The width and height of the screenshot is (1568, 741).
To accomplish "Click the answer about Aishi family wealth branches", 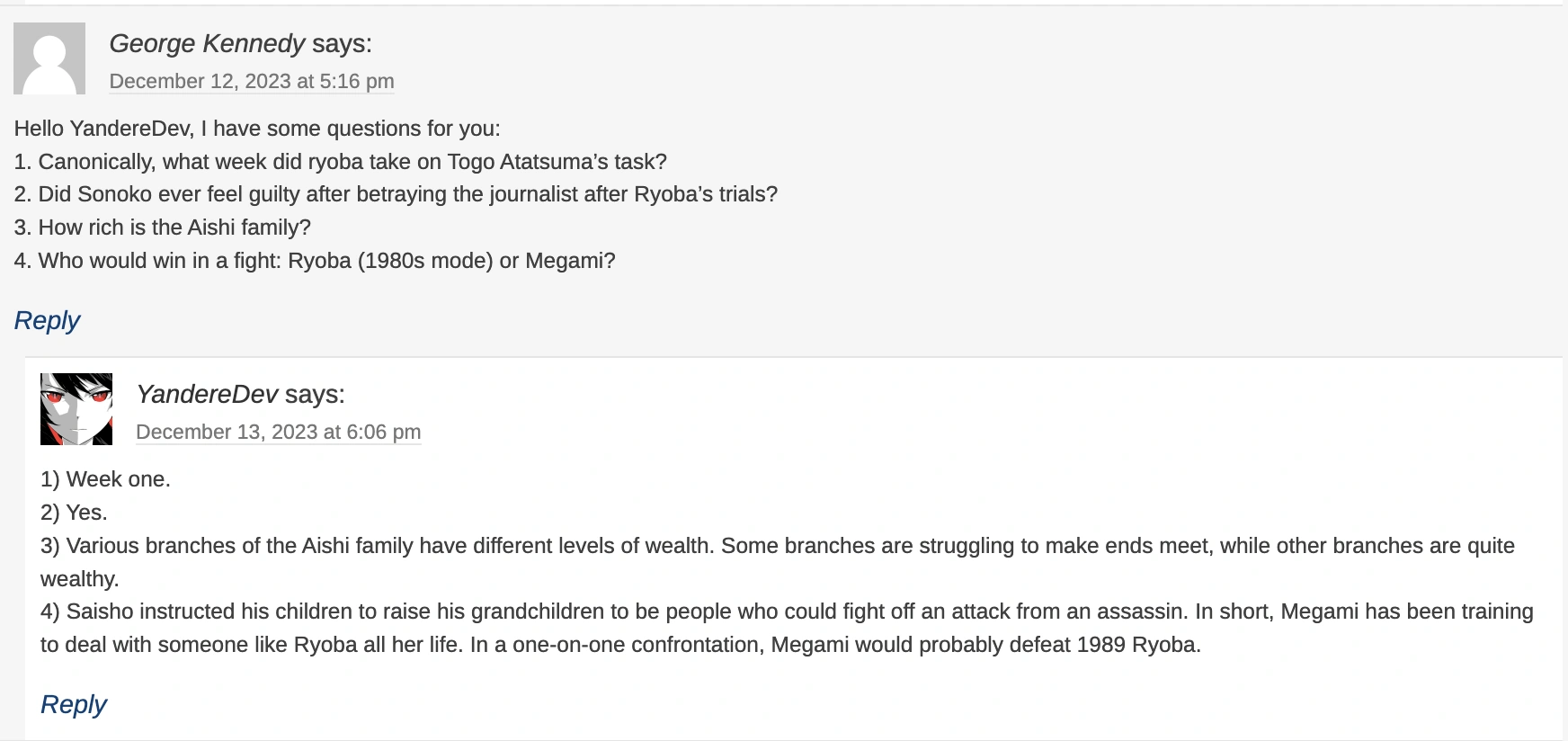I will click(x=778, y=546).
